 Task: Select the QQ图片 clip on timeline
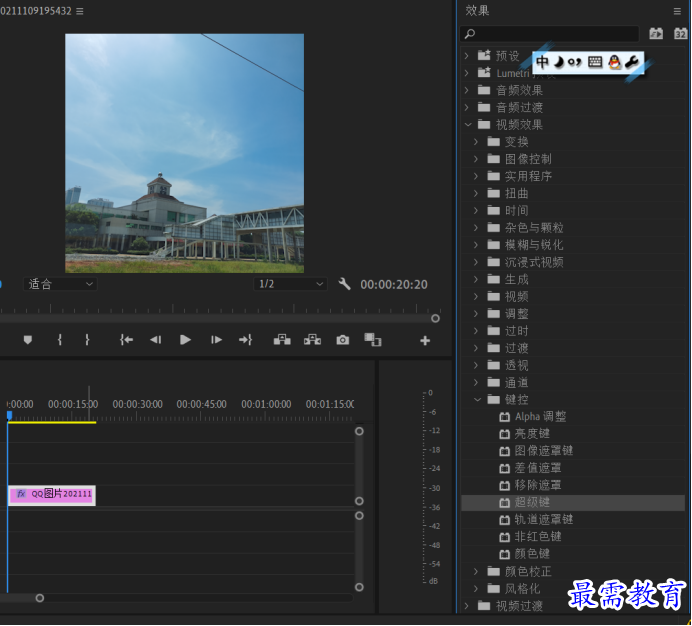[x=52, y=495]
